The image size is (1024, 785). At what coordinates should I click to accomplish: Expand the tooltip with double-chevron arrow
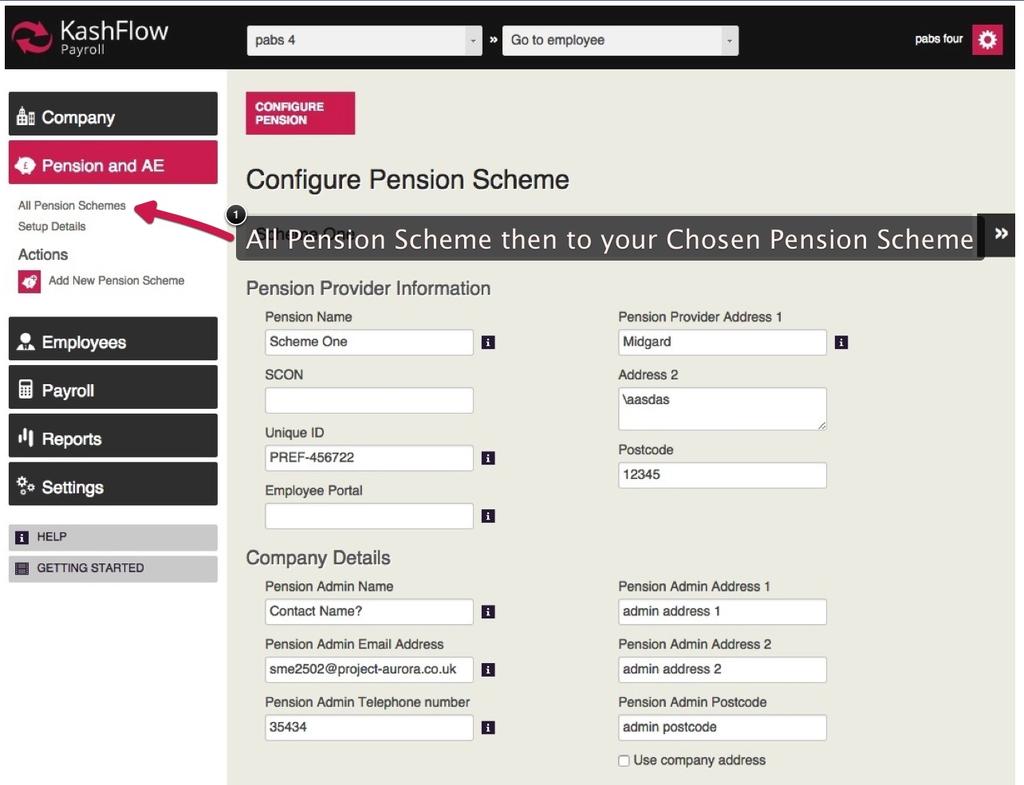coord(1000,234)
